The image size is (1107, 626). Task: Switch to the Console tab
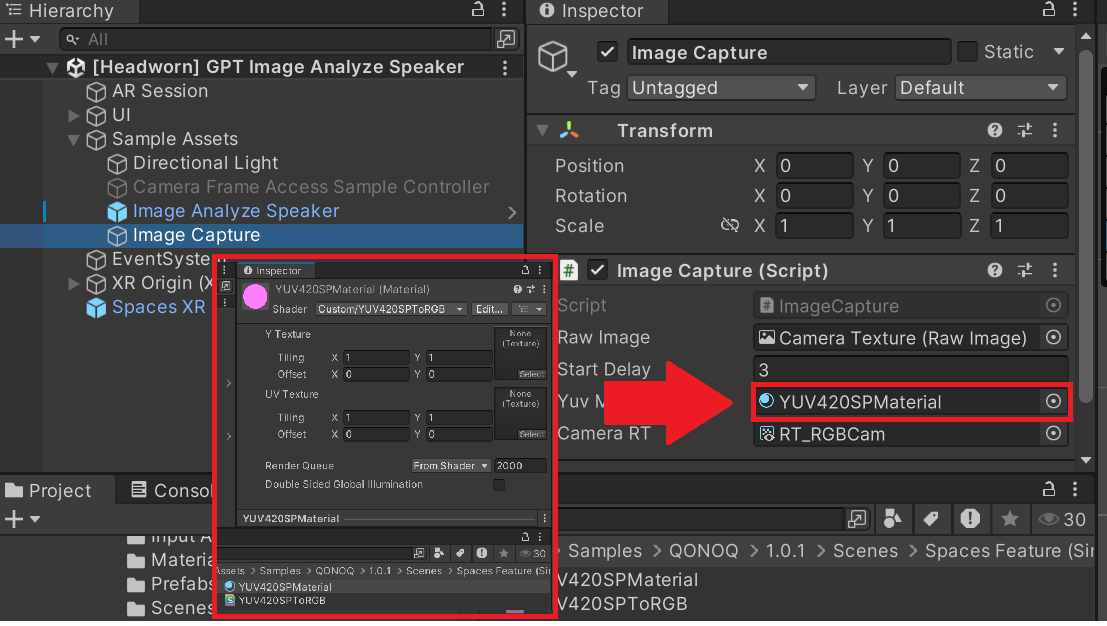click(x=170, y=491)
